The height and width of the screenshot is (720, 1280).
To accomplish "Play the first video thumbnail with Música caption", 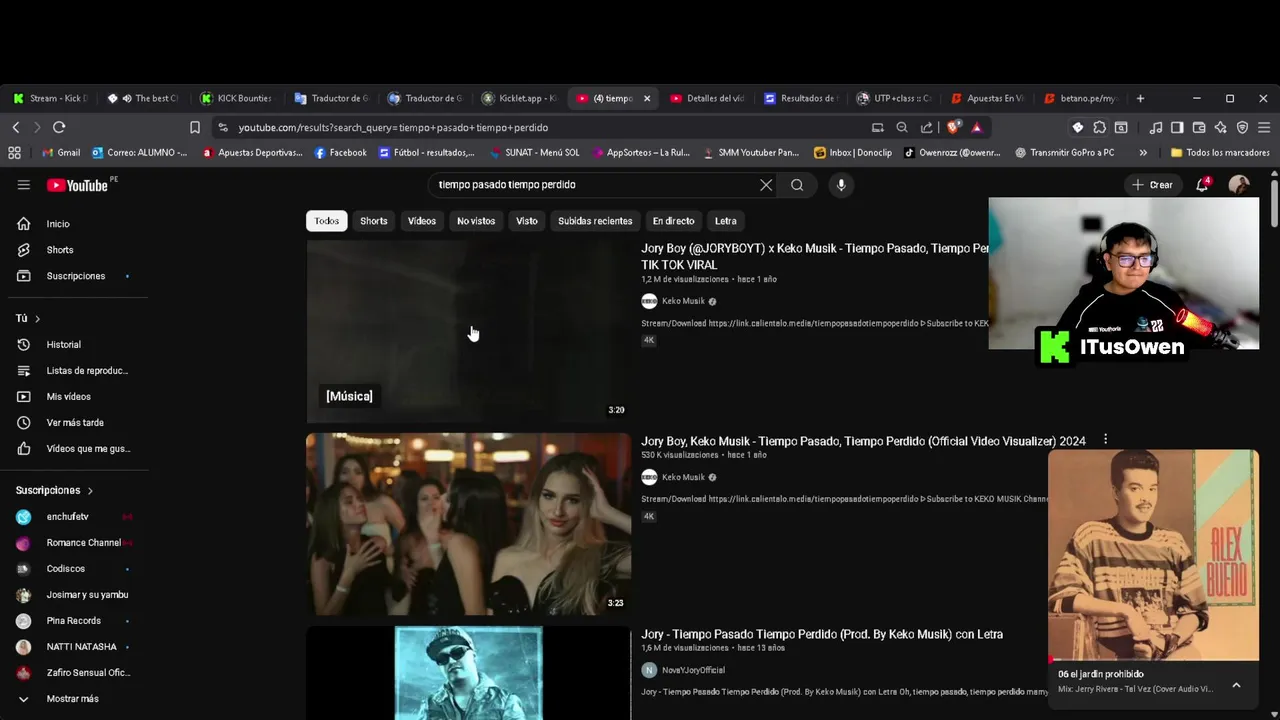I will pos(468,331).
